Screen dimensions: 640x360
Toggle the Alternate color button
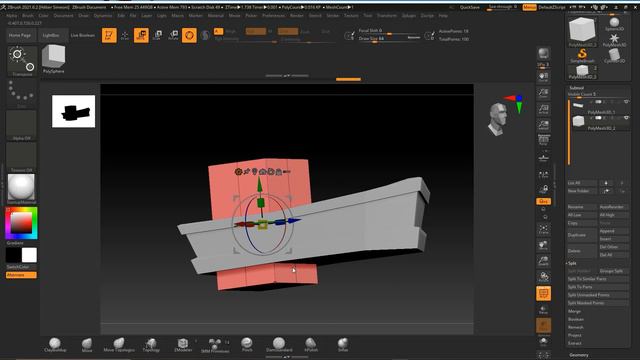click(x=21, y=275)
